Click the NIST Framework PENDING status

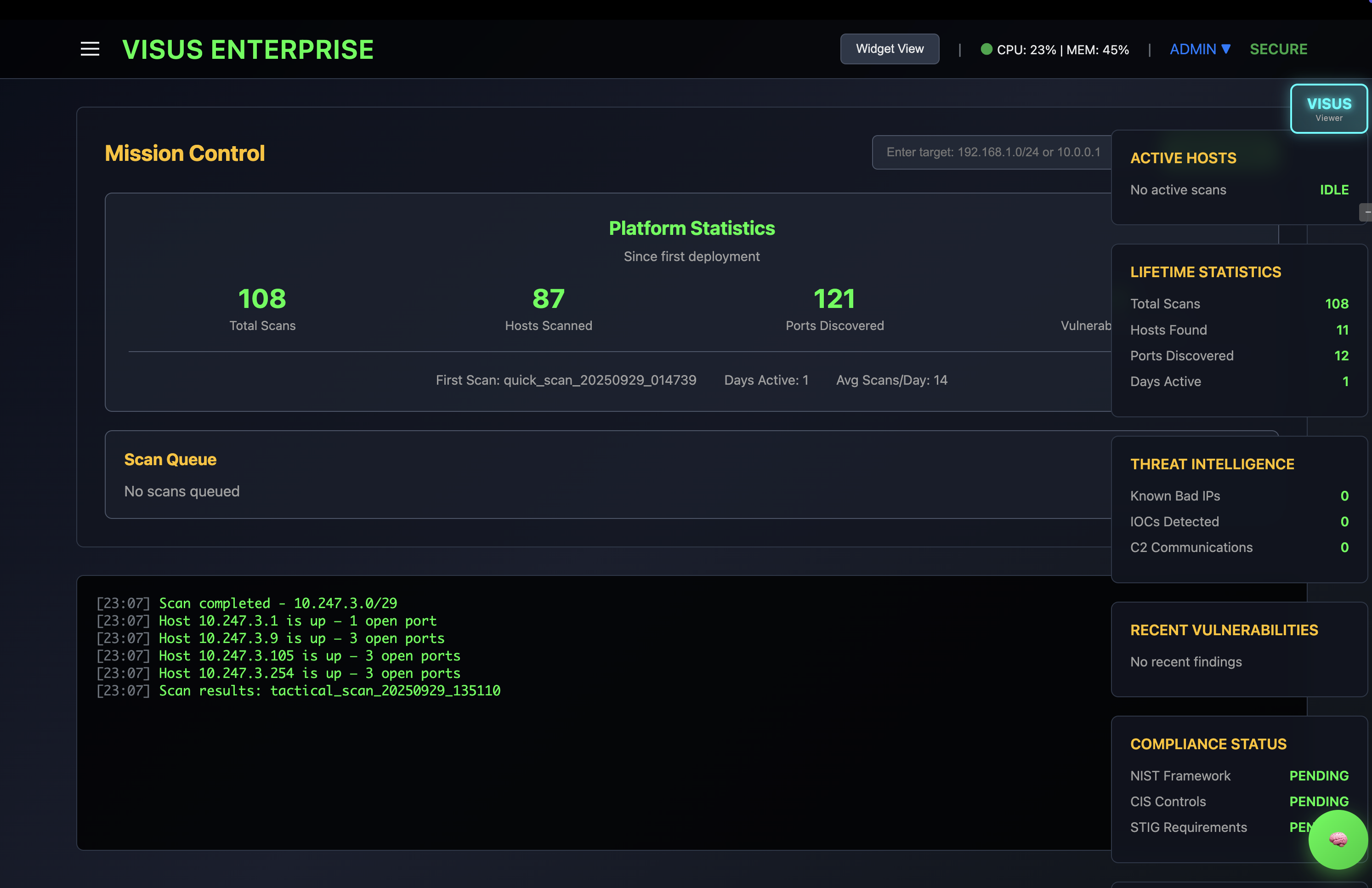(x=1318, y=776)
